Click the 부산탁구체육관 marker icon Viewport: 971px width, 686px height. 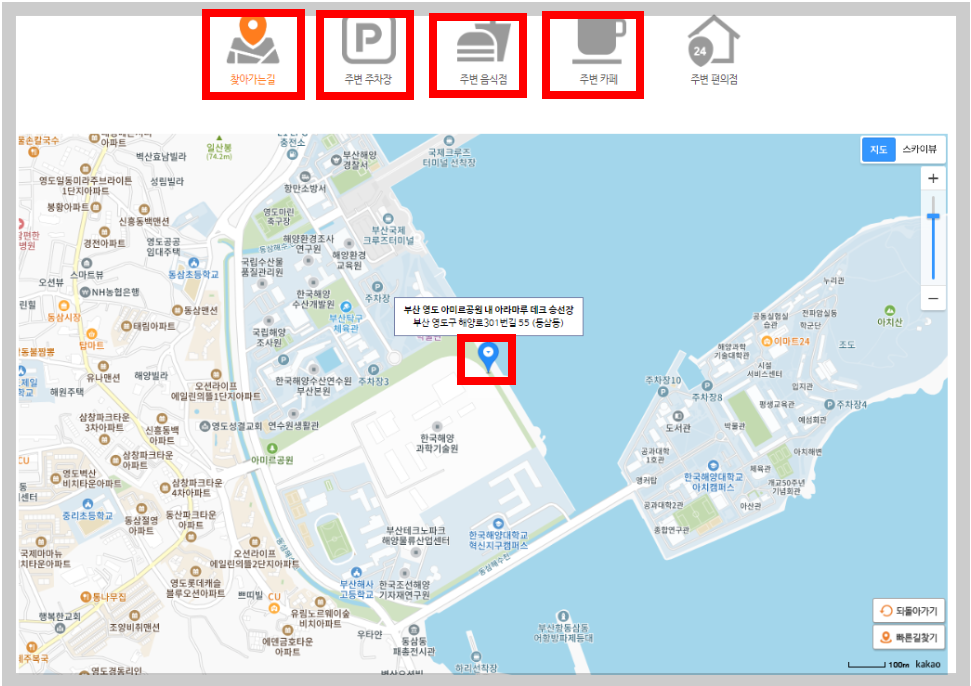coord(346,306)
